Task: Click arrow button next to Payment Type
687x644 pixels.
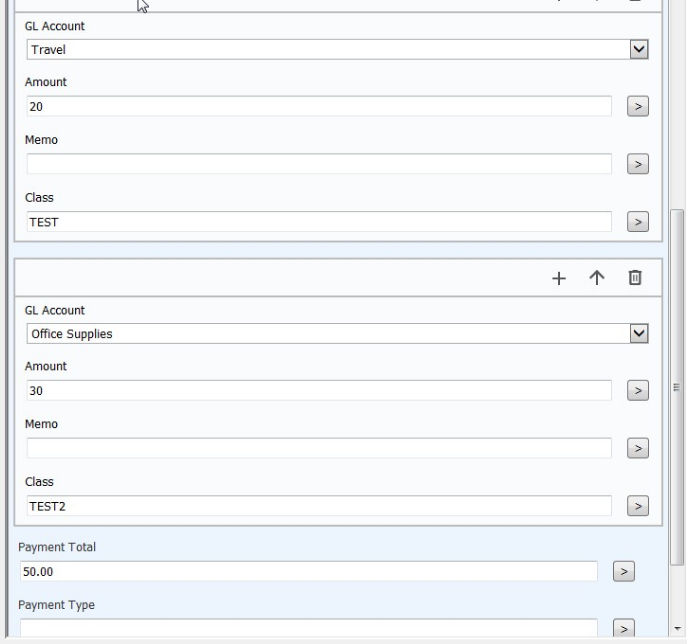Action: tap(623, 629)
